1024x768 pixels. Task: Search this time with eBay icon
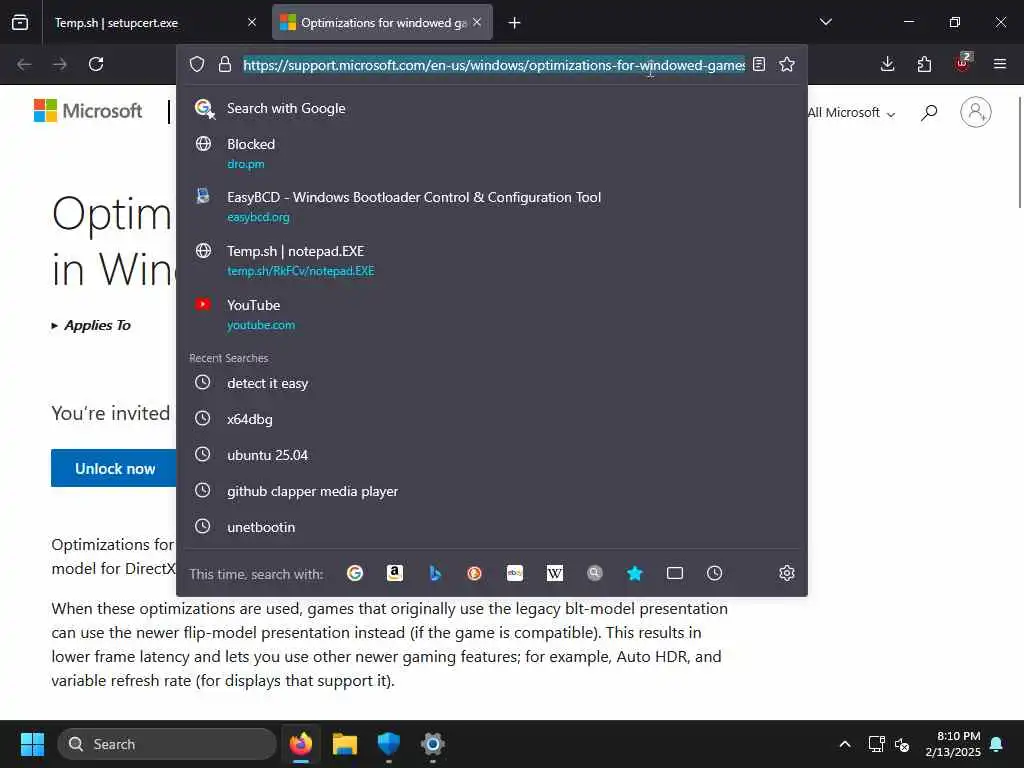[x=515, y=573]
